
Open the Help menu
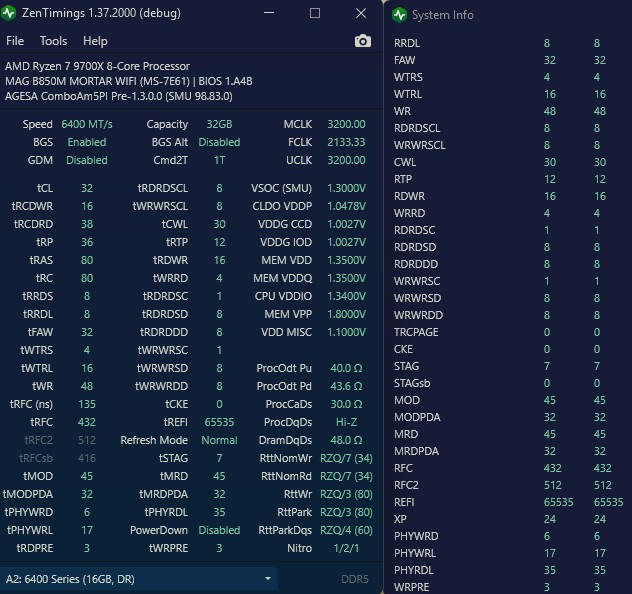click(x=95, y=41)
